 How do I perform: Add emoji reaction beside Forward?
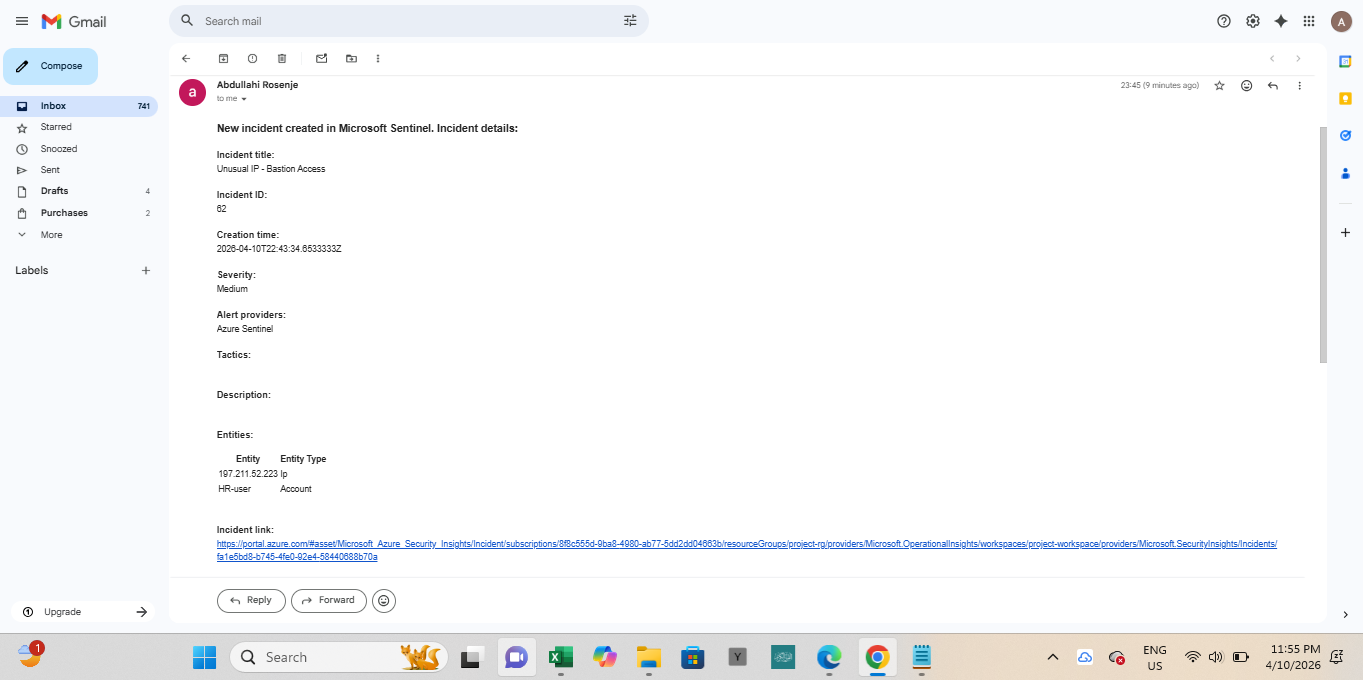pyautogui.click(x=383, y=601)
